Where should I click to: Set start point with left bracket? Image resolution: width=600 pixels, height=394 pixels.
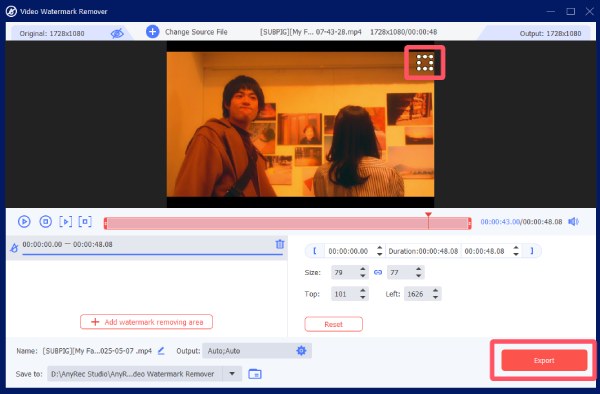click(x=315, y=251)
